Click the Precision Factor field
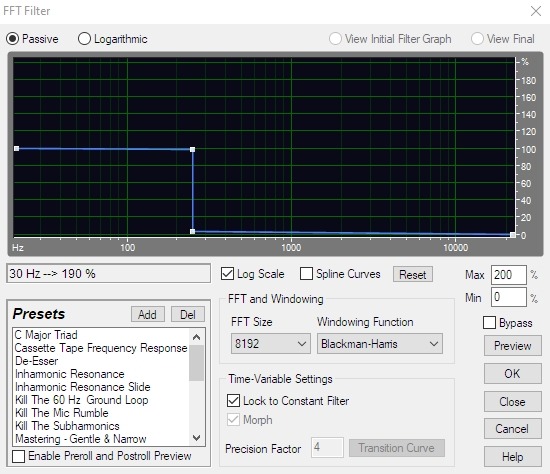 pyautogui.click(x=327, y=447)
